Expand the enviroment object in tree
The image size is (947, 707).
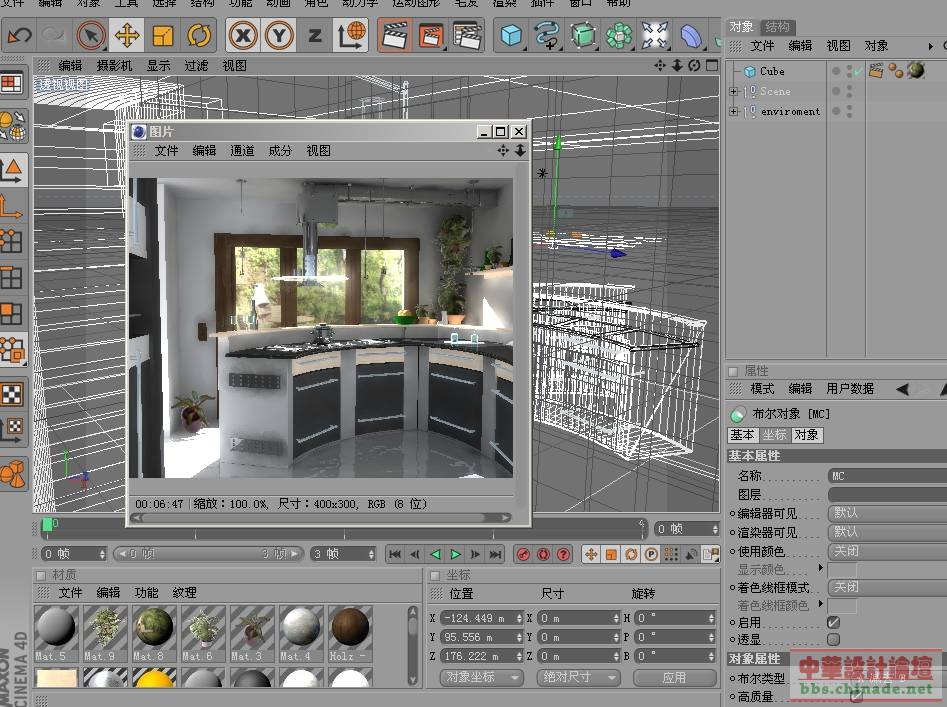pos(734,112)
